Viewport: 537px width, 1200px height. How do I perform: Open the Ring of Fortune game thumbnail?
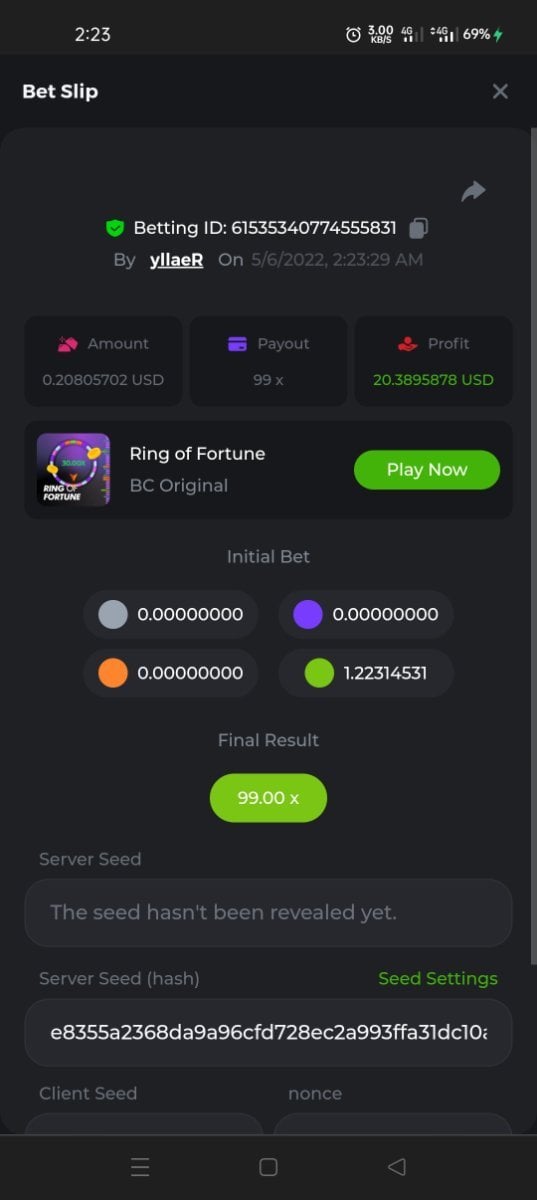(73, 470)
